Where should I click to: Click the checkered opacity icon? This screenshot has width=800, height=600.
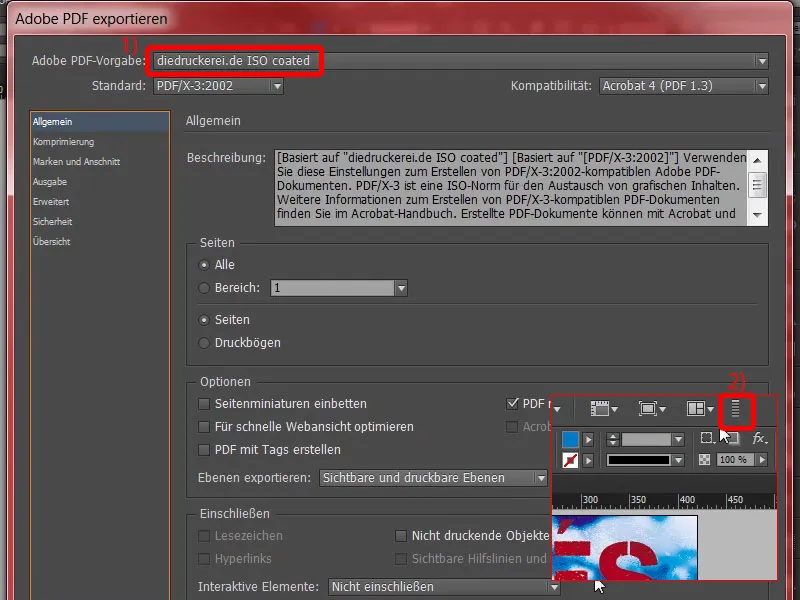(705, 460)
